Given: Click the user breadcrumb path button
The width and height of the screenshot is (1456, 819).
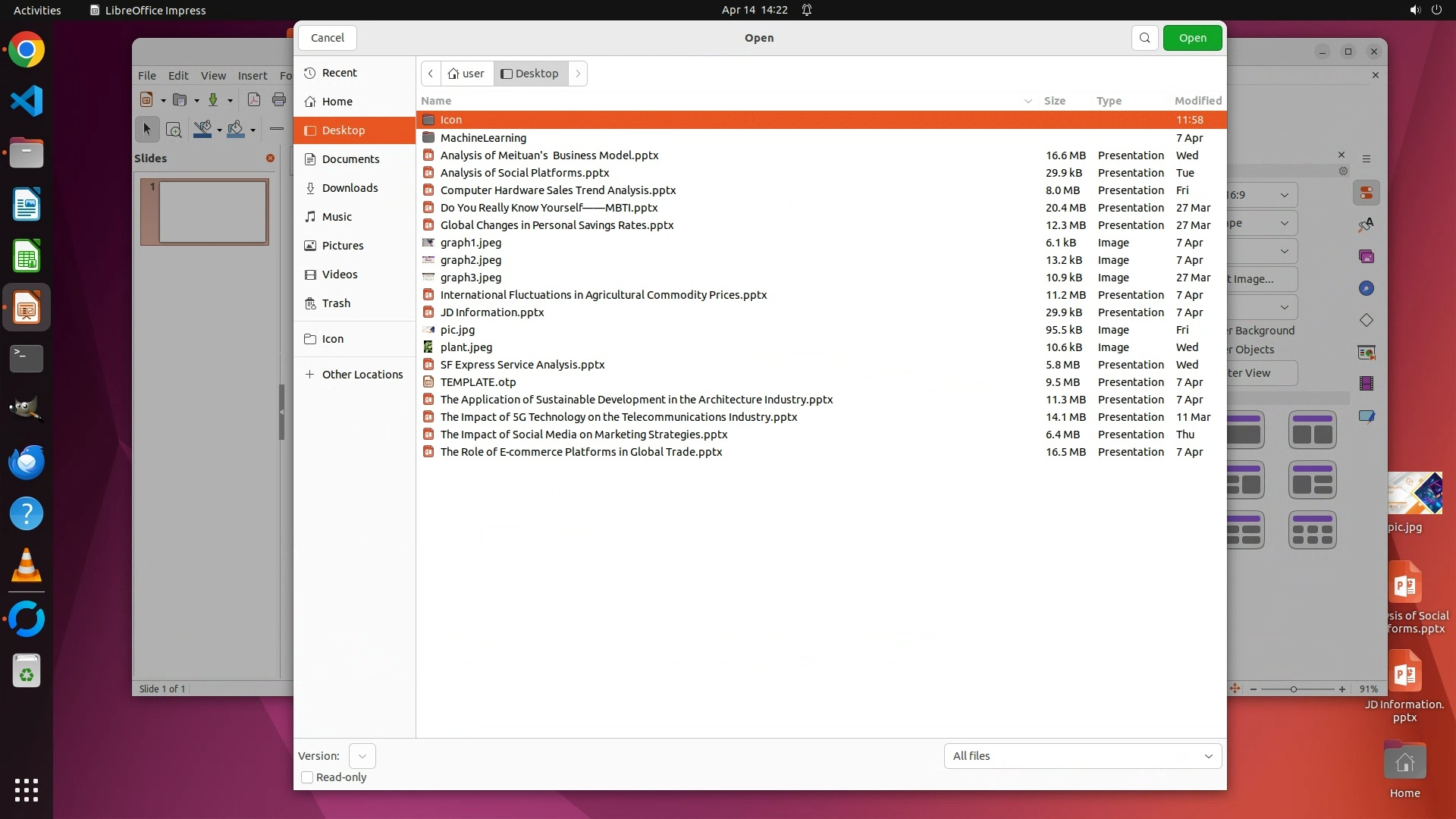Looking at the screenshot, I should pyautogui.click(x=466, y=74).
